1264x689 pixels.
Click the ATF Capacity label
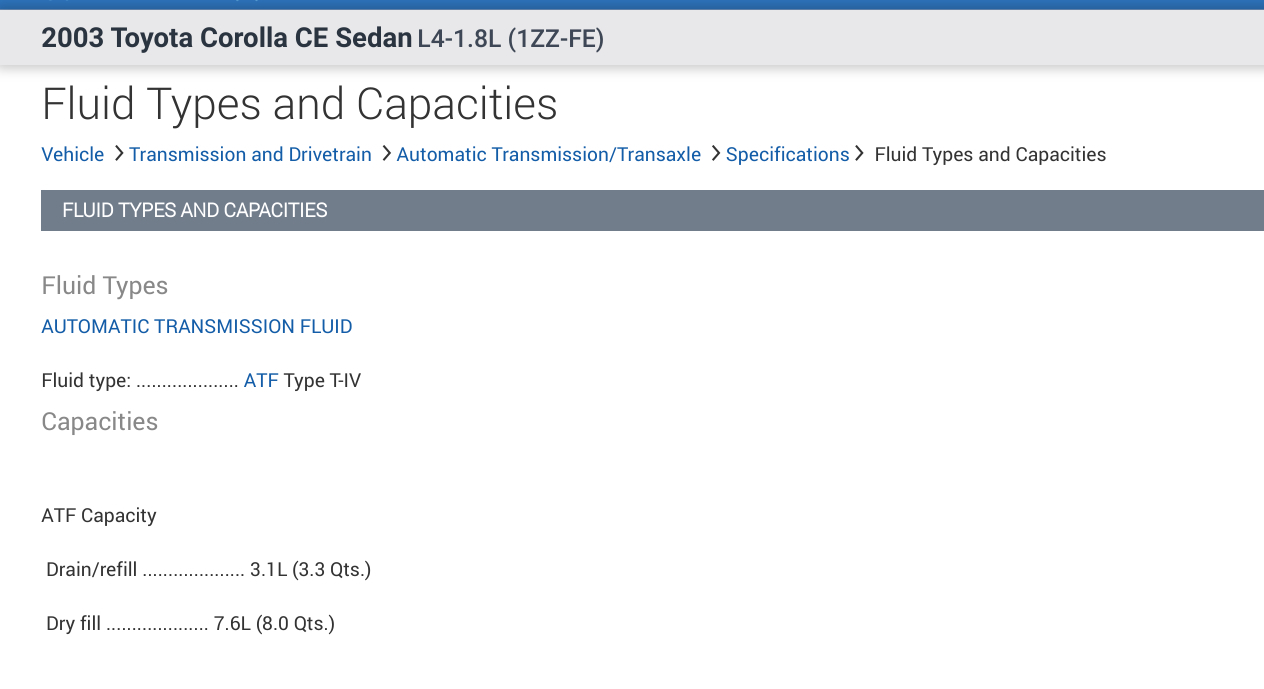[99, 516]
